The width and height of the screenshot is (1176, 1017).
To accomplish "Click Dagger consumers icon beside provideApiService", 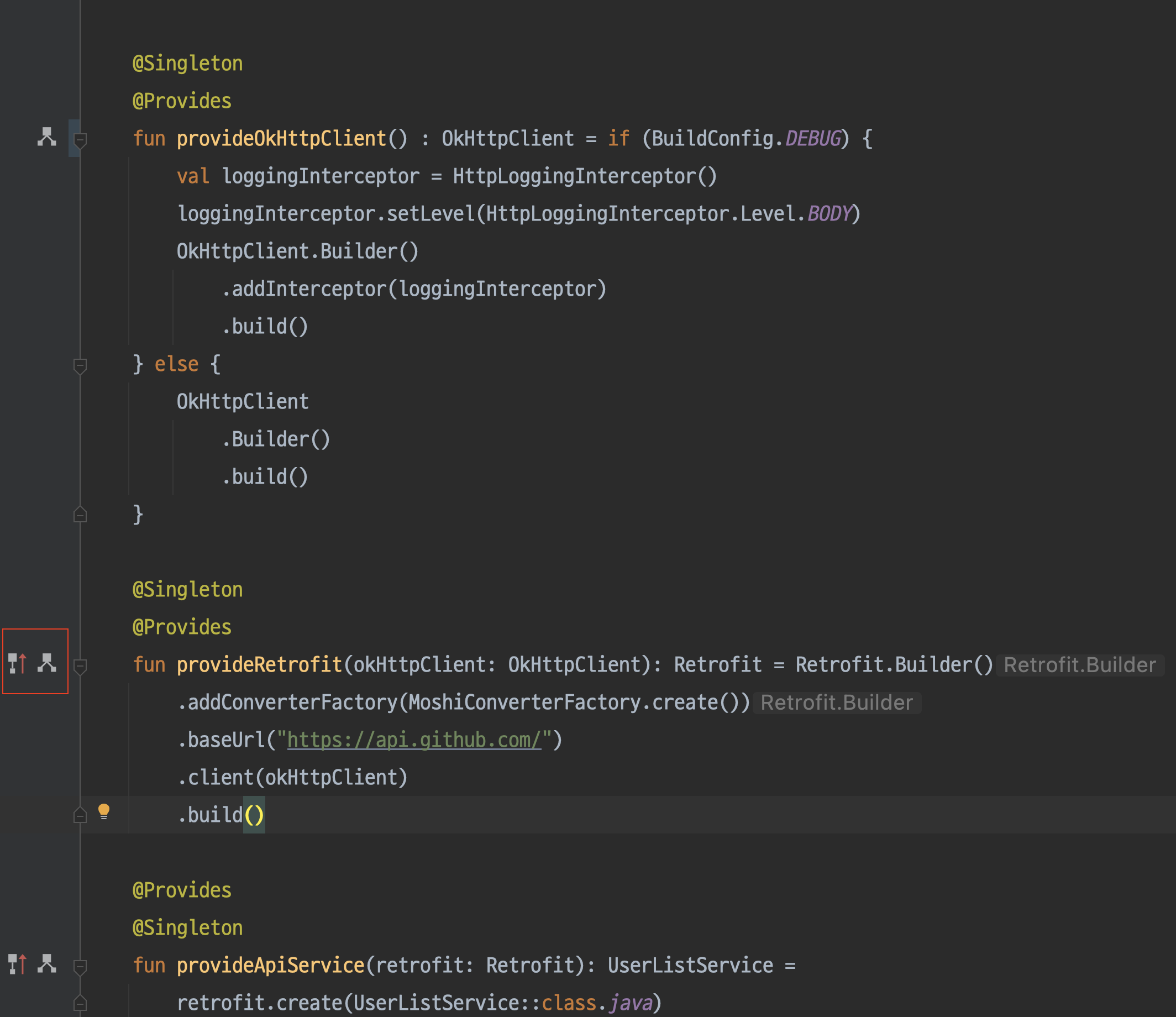I will point(46,963).
